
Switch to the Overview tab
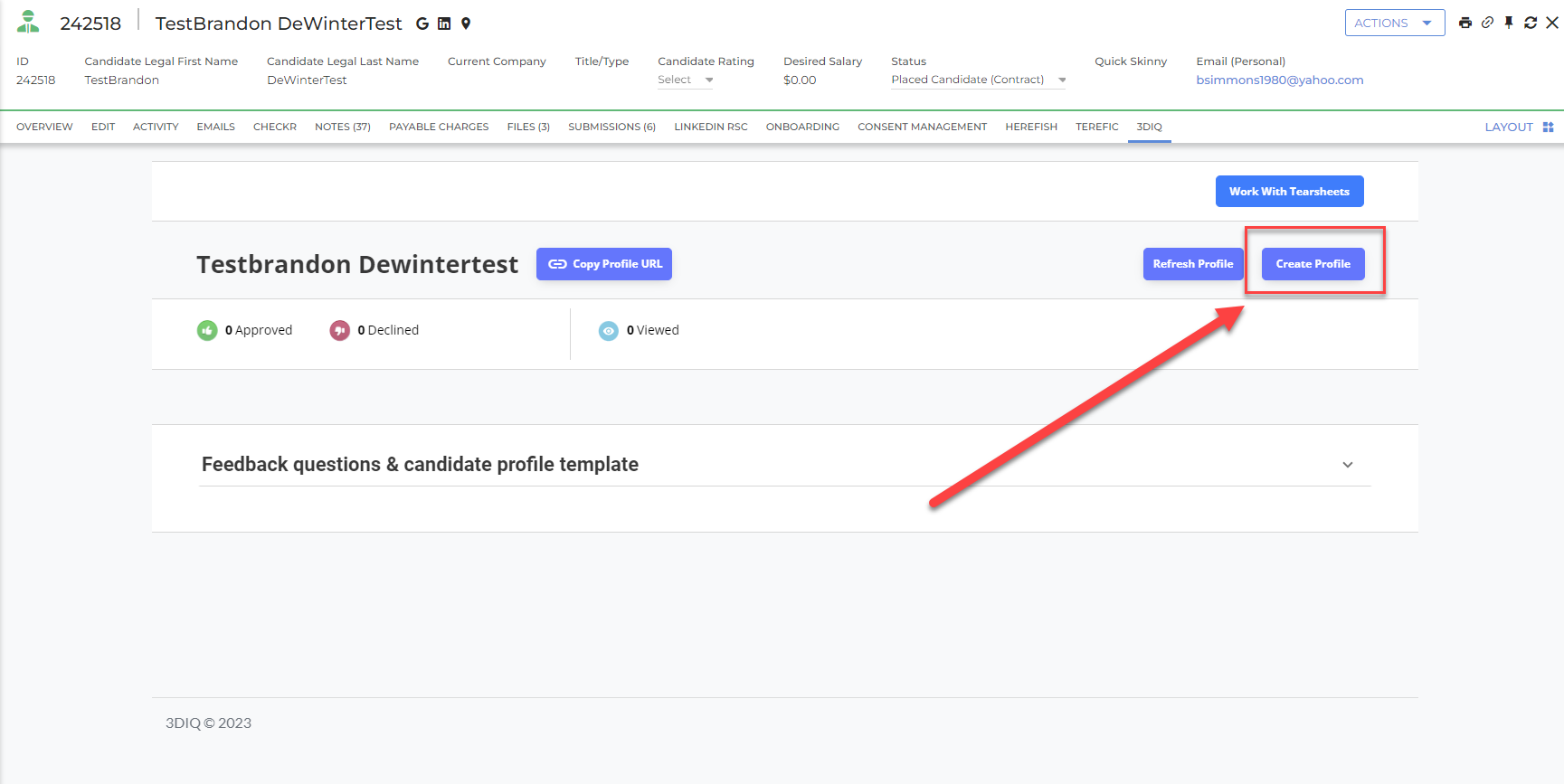(44, 127)
